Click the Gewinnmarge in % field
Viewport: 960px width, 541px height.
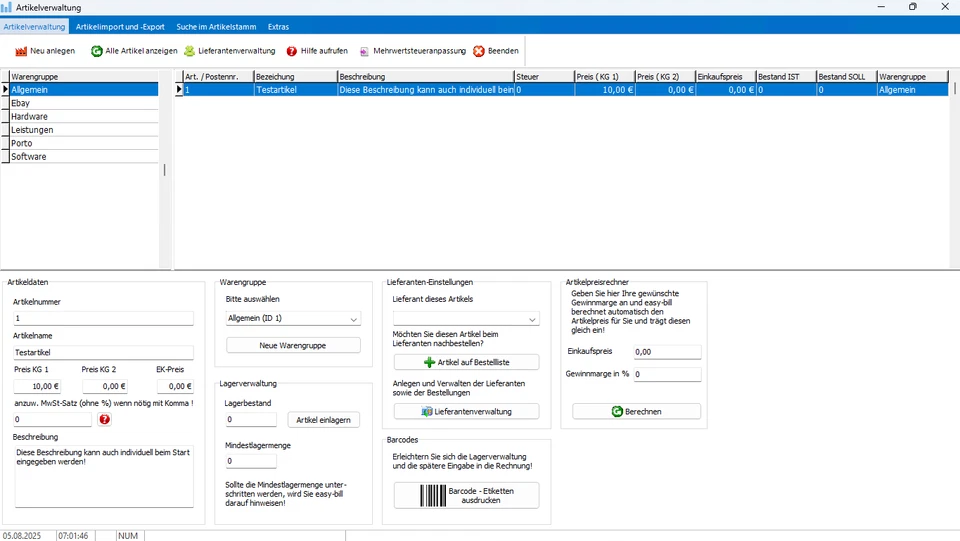[x=667, y=374]
